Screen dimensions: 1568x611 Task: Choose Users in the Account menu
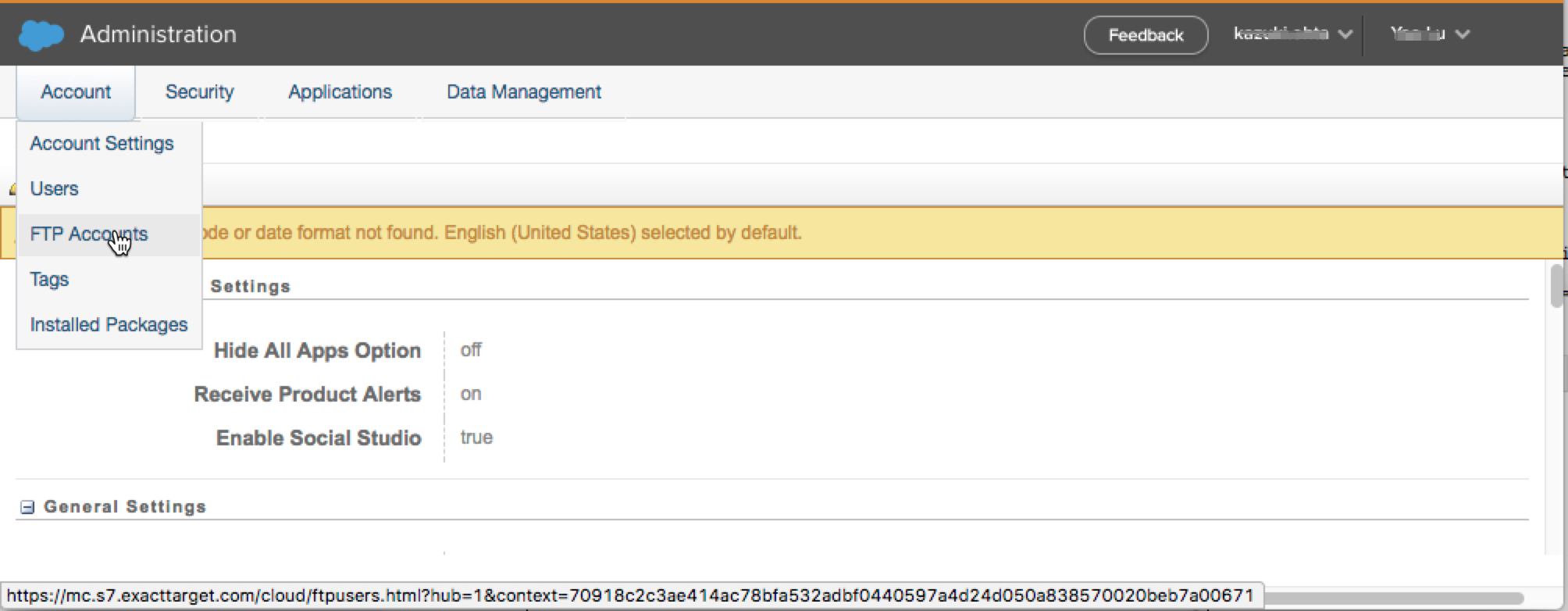(54, 189)
